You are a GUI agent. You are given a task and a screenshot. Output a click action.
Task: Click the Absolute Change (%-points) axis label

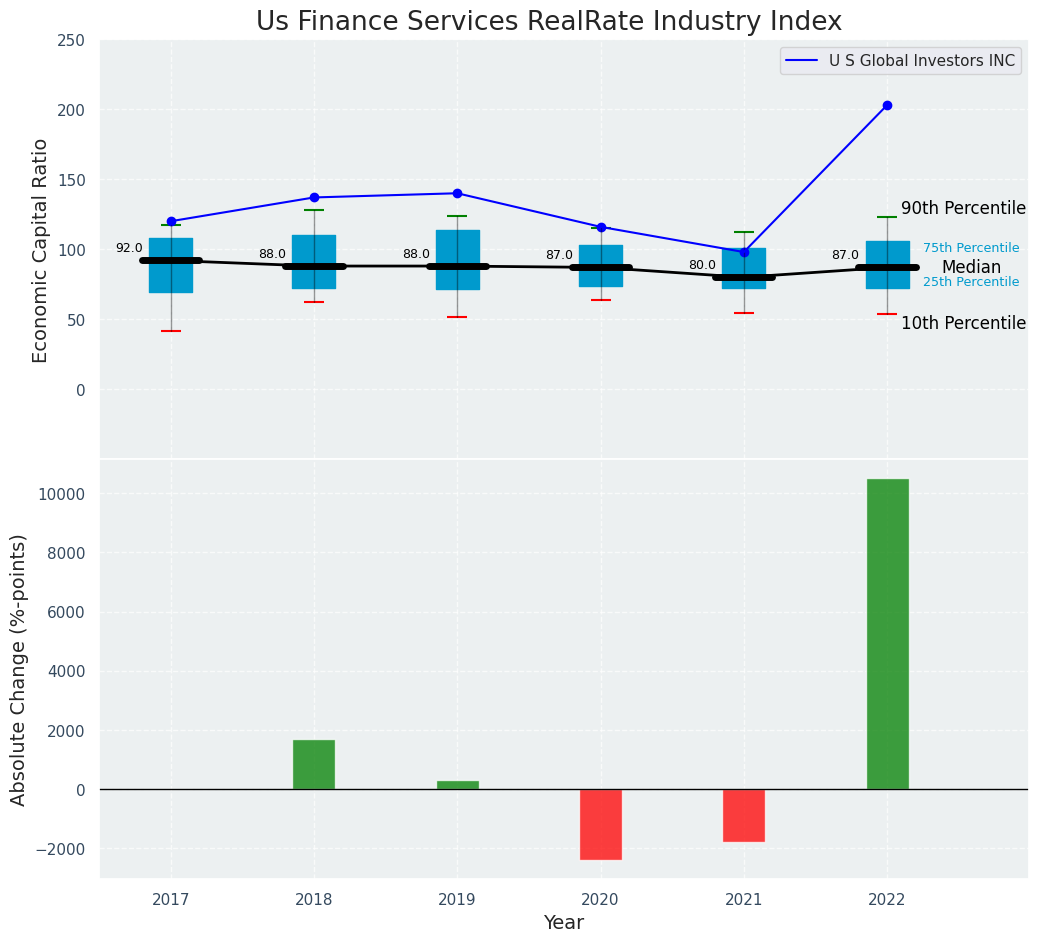pos(19,669)
